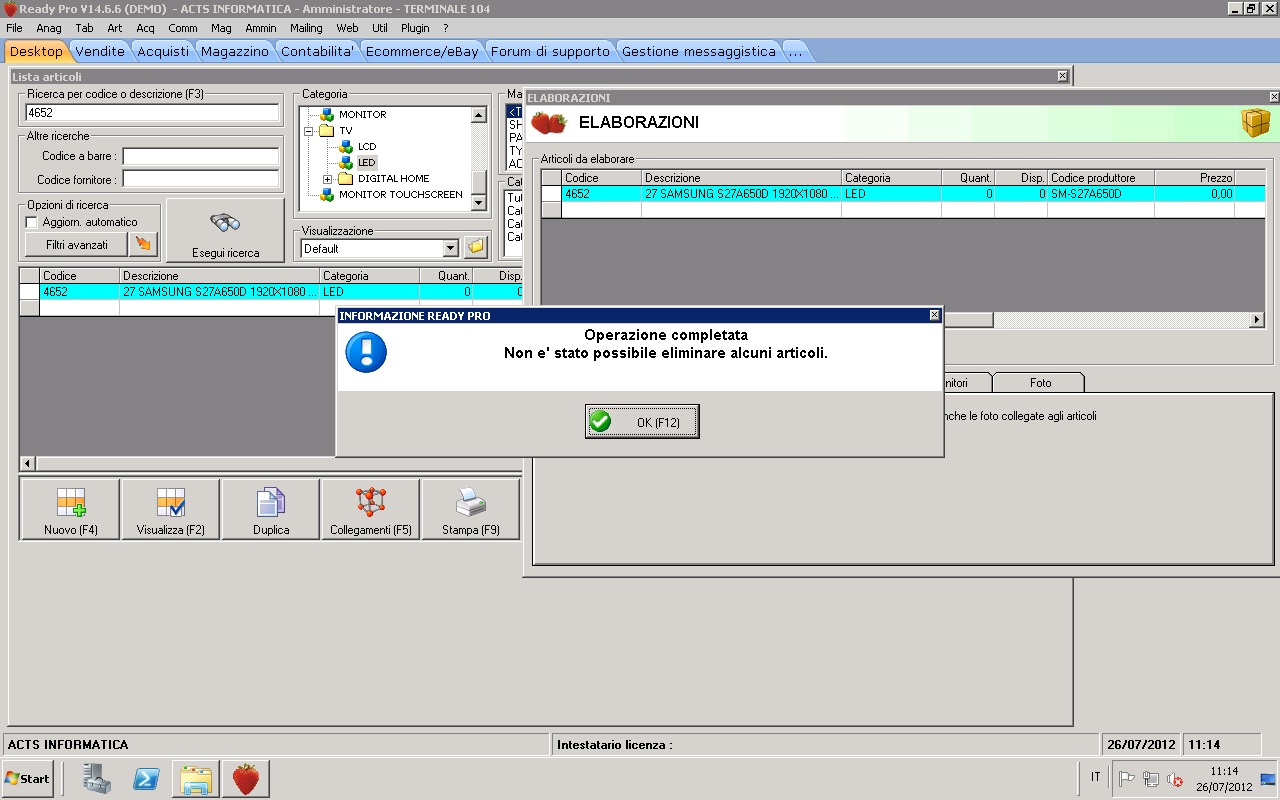
Task: Click the Codice produttore column header in Elaborazioni
Action: [x=1101, y=178]
